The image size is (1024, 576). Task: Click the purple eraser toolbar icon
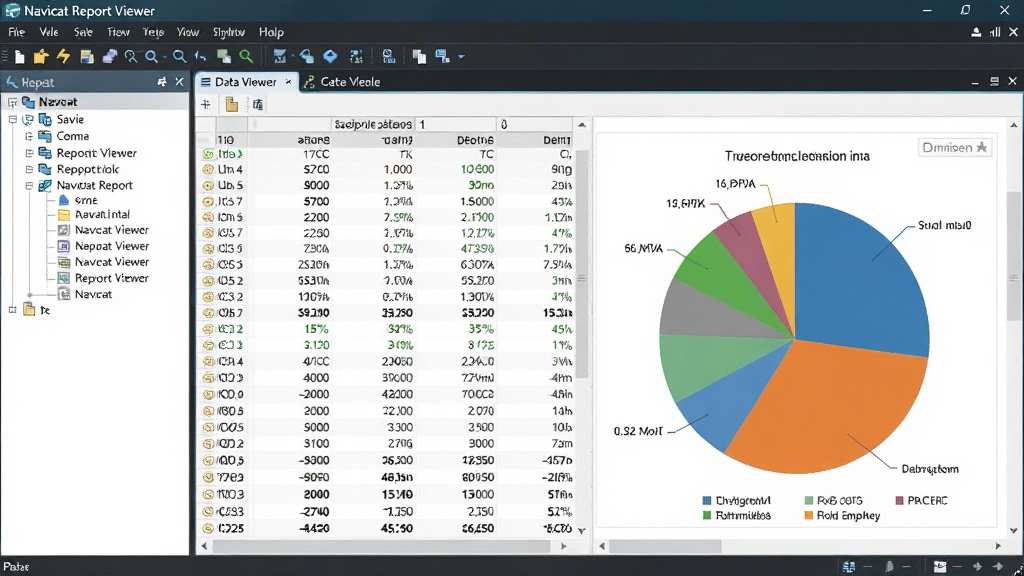pyautogui.click(x=109, y=57)
